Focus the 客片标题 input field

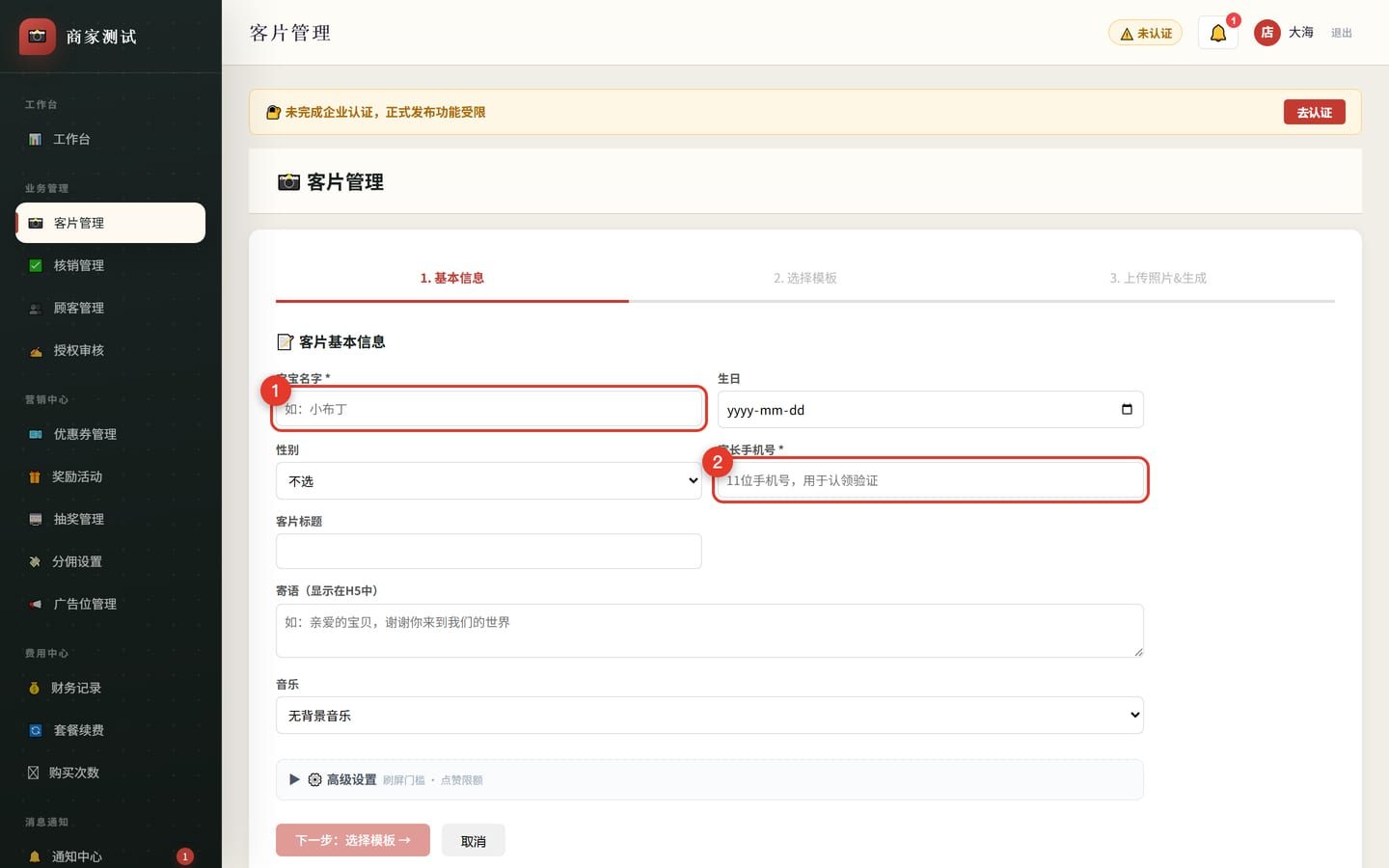tap(489, 551)
